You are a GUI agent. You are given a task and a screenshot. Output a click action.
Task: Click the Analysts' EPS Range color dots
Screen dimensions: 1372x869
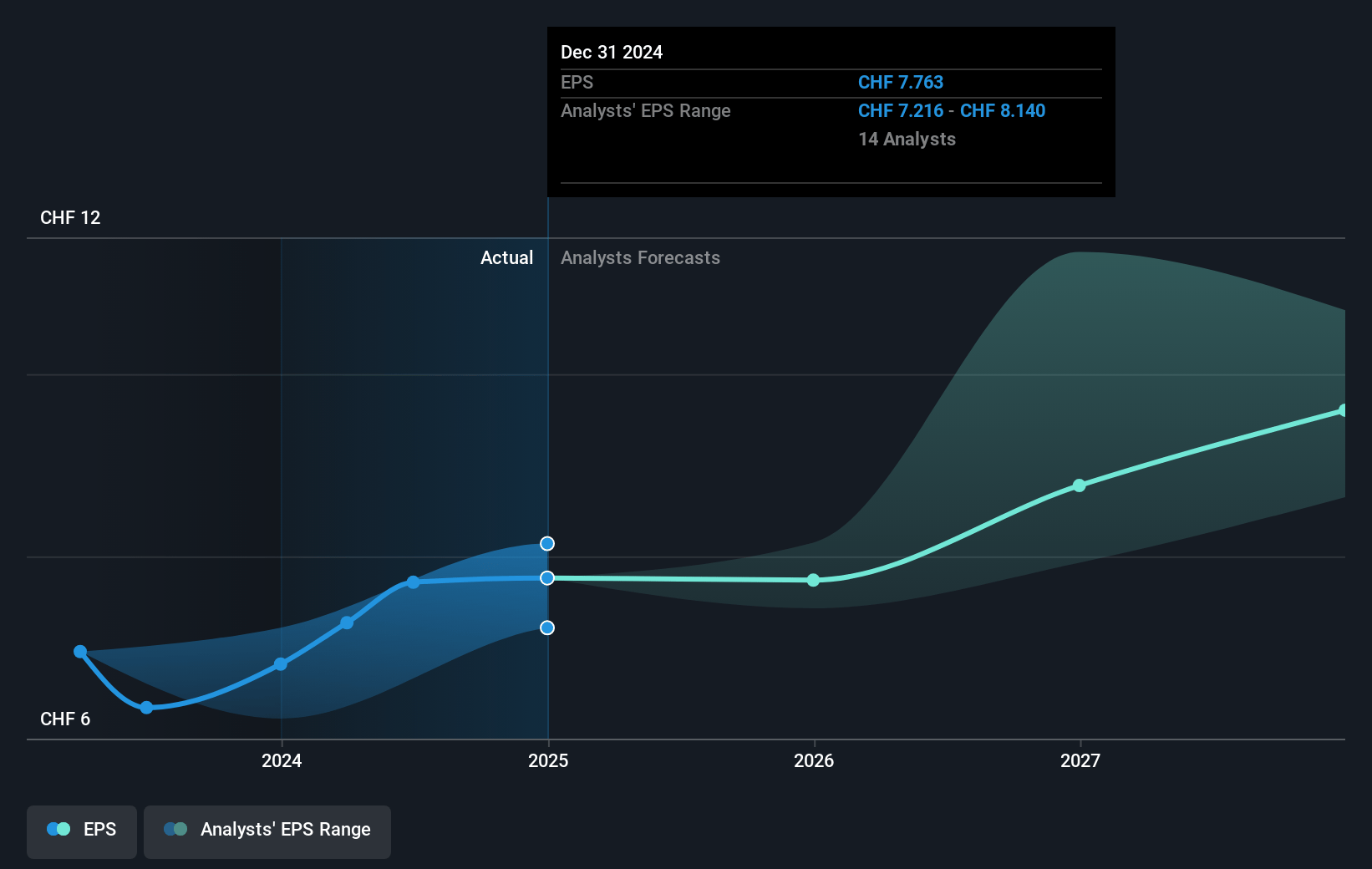pyautogui.click(x=175, y=829)
